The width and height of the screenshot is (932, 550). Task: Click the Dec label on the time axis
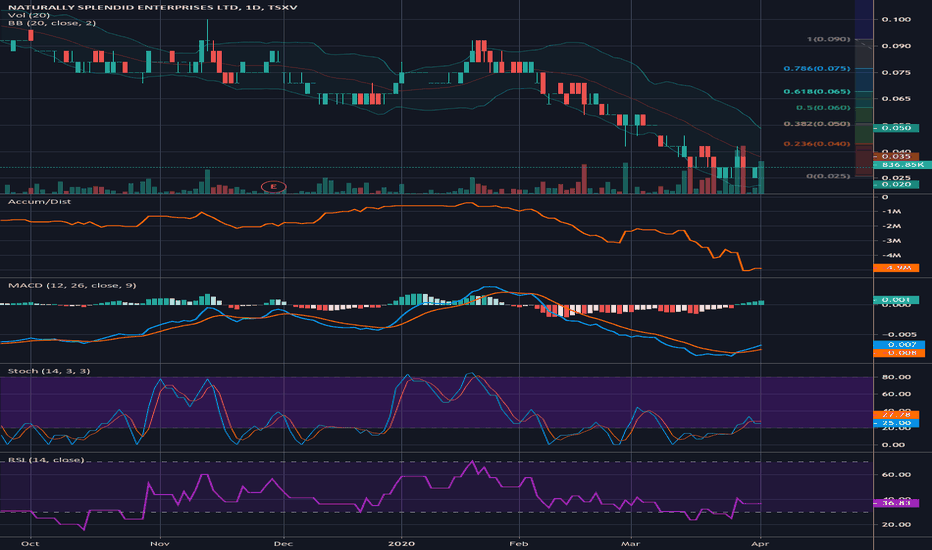[x=284, y=543]
